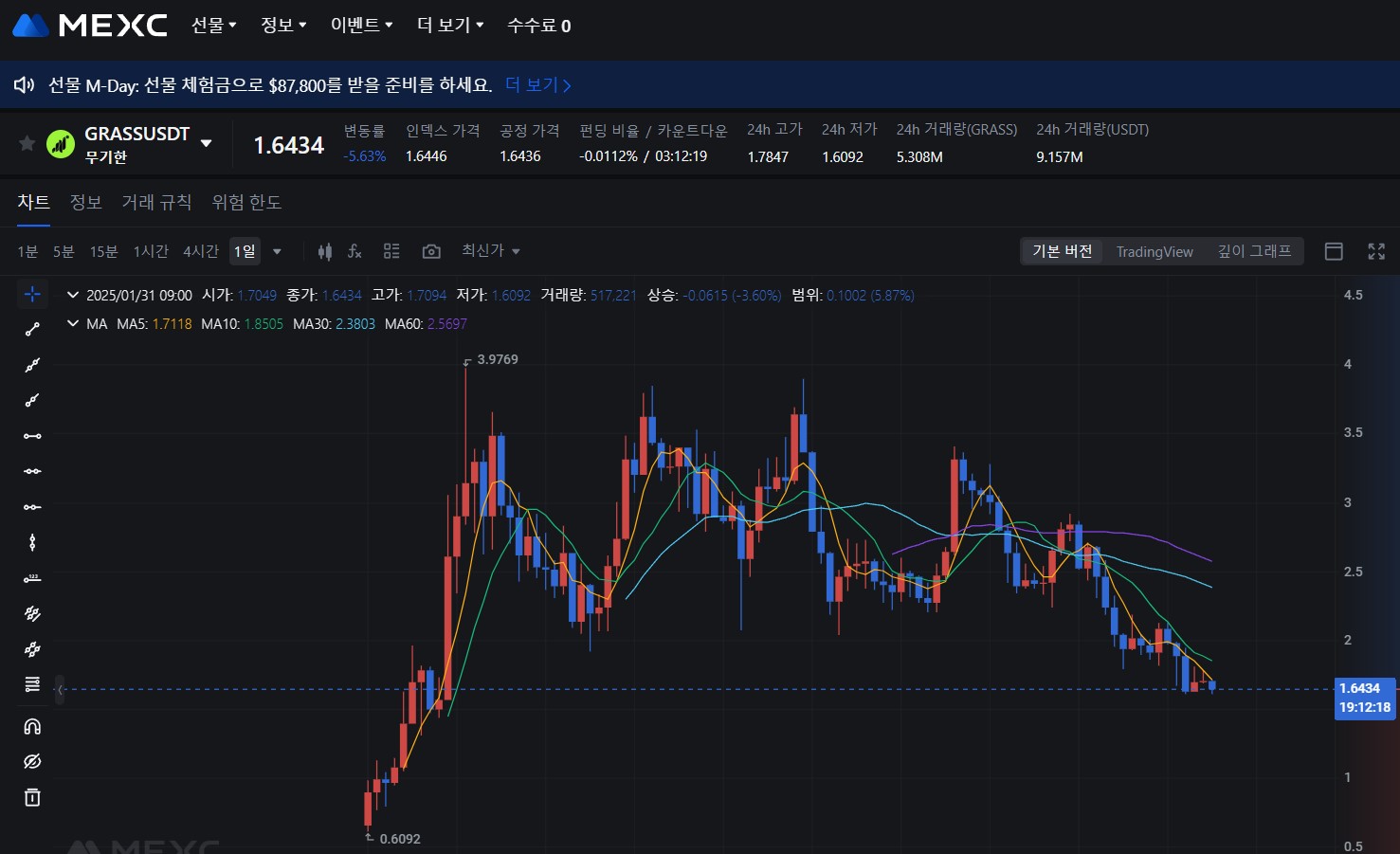
Task: Open the fx technical indicators panel
Action: [x=355, y=251]
